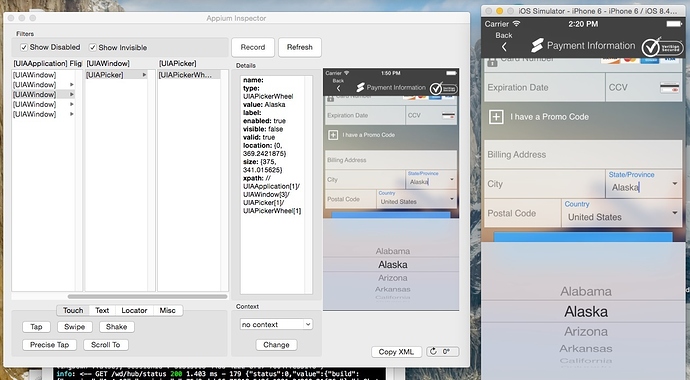The height and width of the screenshot is (380, 690).
Task: Open the State/Province dropdown in simulator
Action: (x=675, y=183)
